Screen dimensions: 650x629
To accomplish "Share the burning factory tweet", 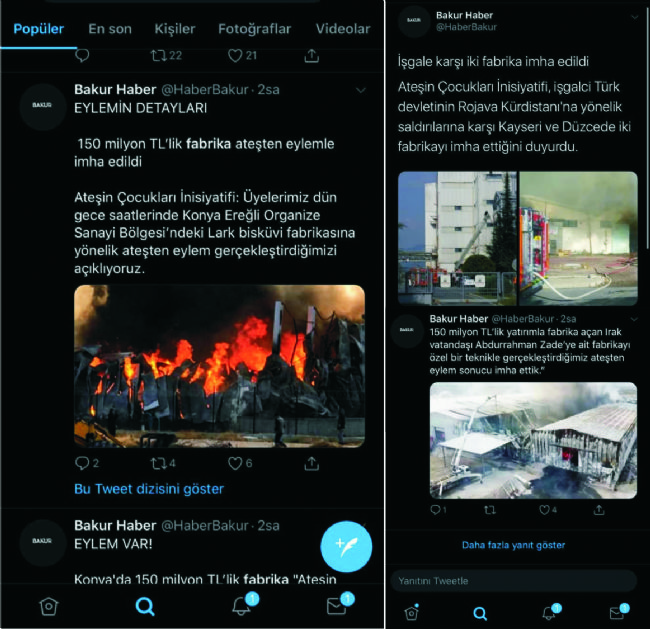I will tap(311, 463).
